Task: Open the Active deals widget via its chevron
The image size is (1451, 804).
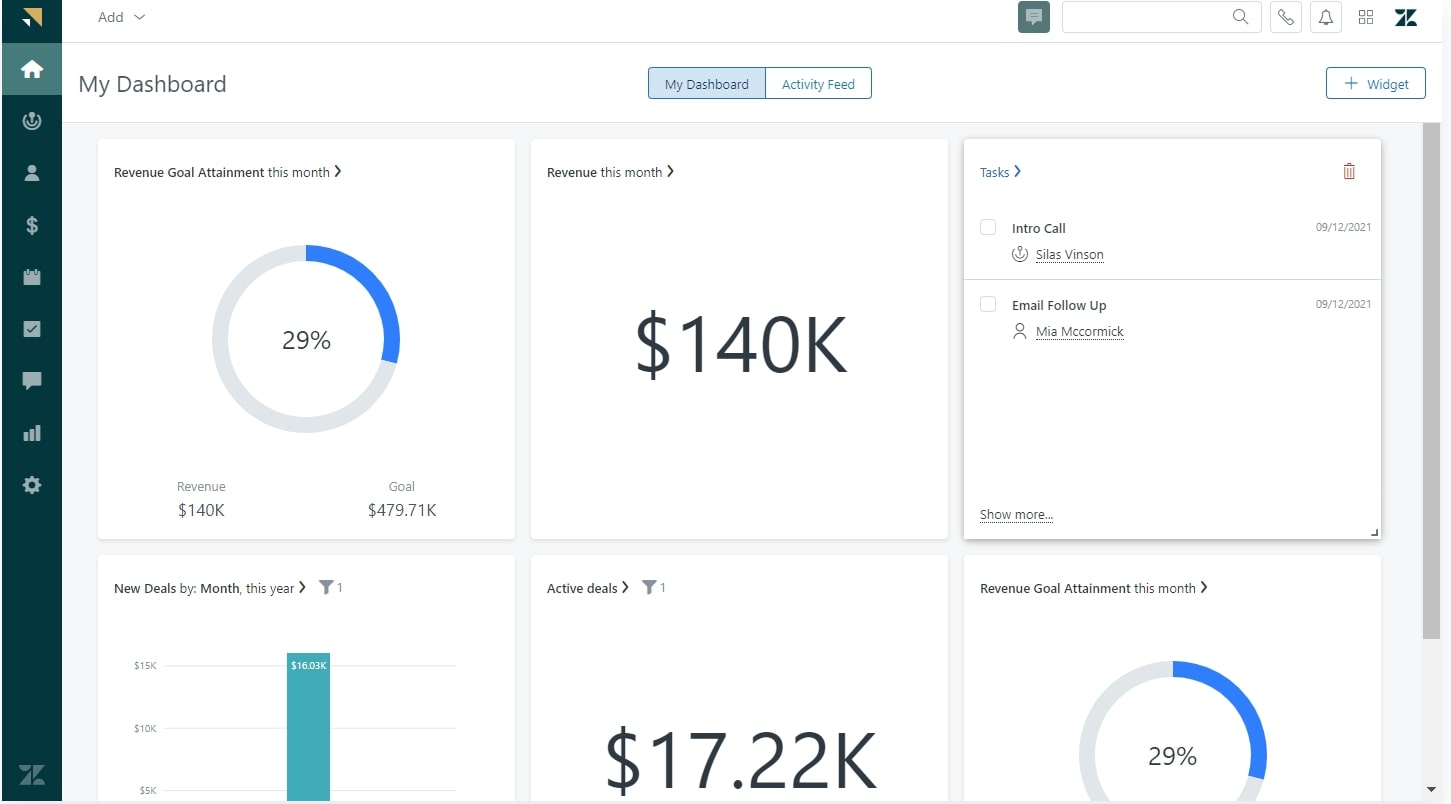Action: tap(625, 588)
